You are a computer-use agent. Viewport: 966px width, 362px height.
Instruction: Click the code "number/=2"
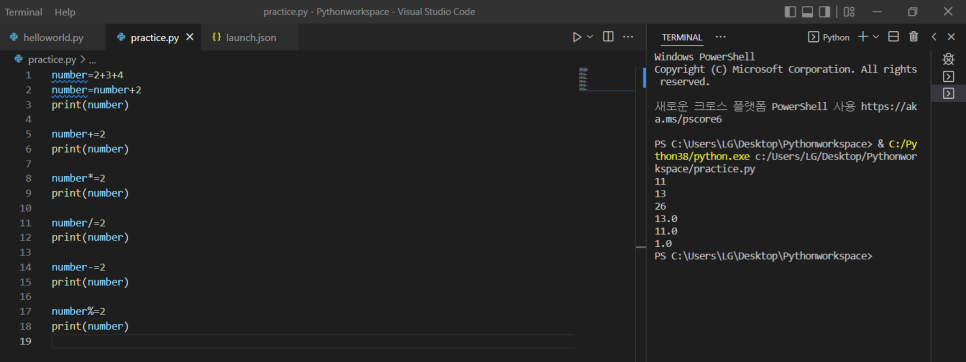78,223
